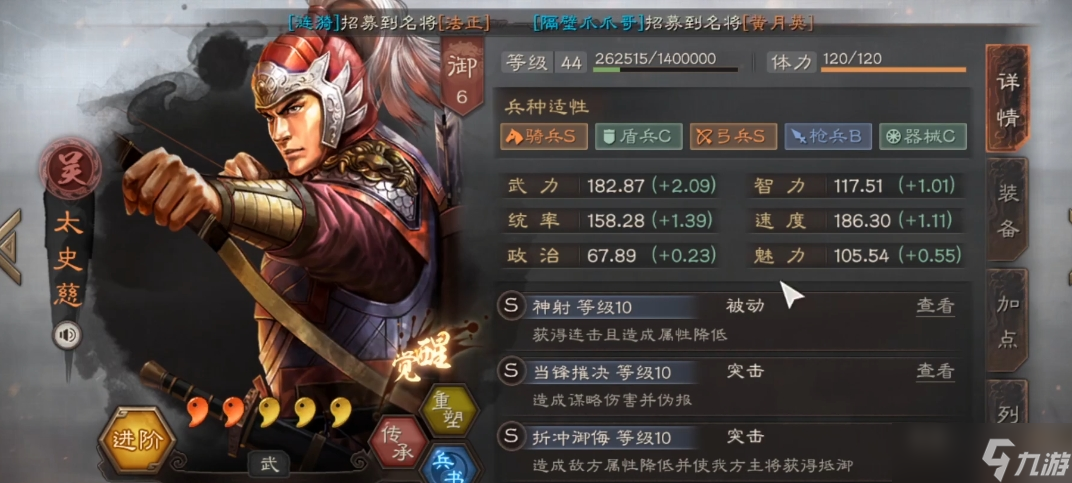The image size is (1072, 483).
Task: Go to previous general with left arrow
Action: pos(10,247)
